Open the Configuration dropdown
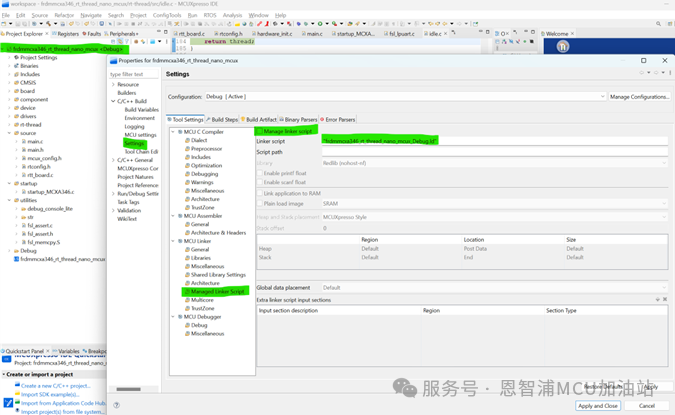Viewport: 675px width, 415px height. coord(405,97)
